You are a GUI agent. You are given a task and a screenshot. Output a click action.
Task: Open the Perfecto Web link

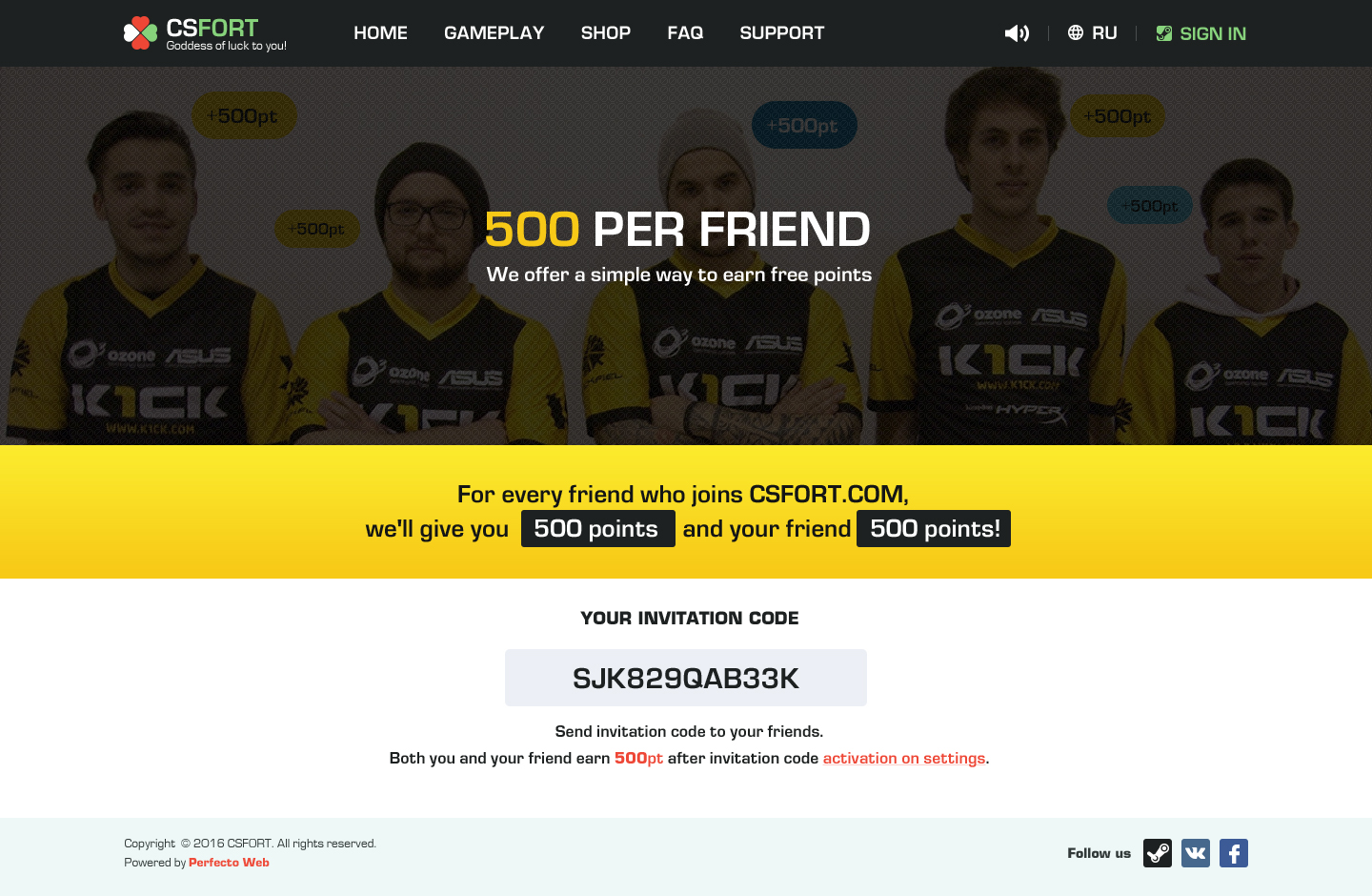point(229,863)
